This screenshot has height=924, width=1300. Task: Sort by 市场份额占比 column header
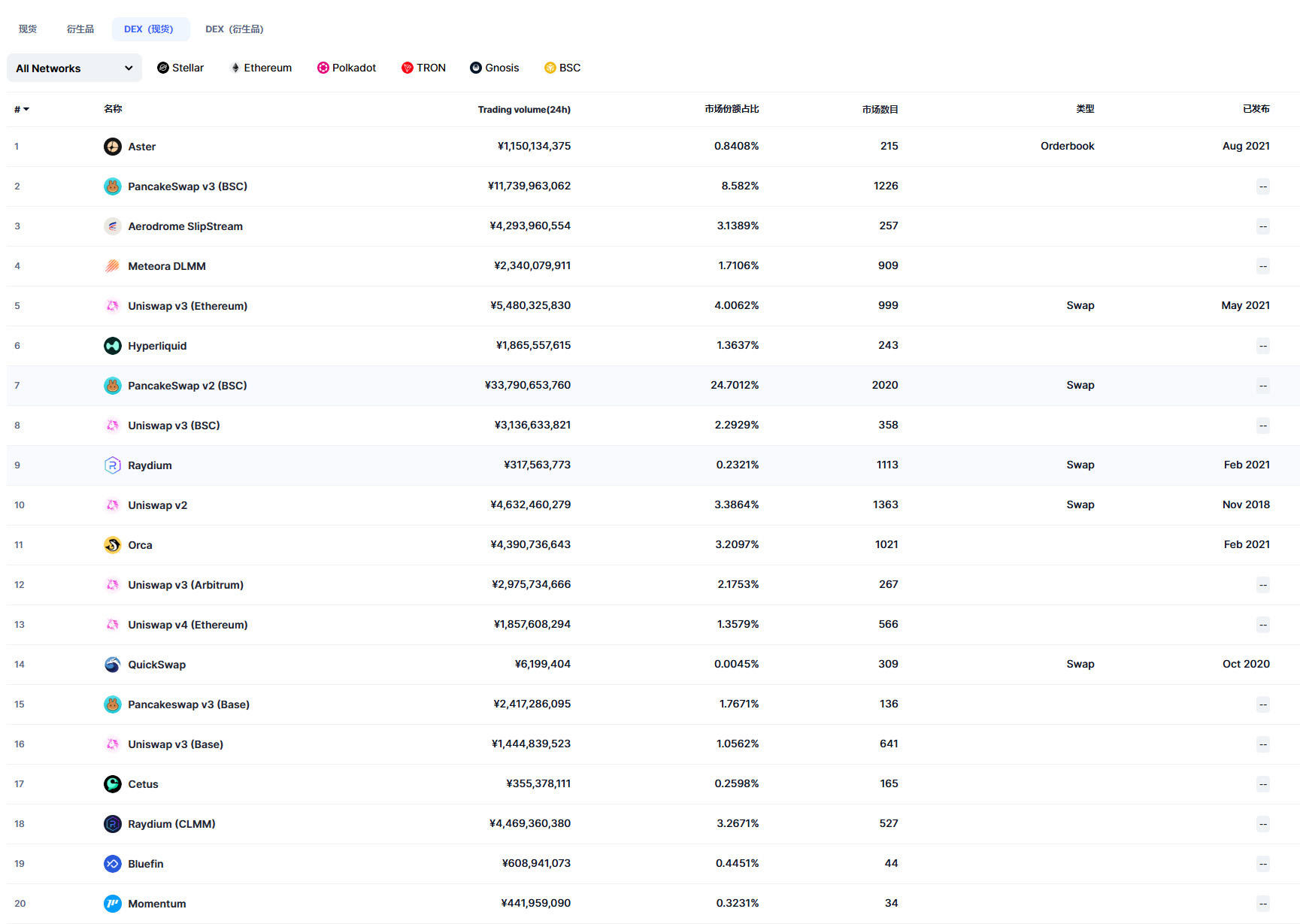tap(732, 109)
